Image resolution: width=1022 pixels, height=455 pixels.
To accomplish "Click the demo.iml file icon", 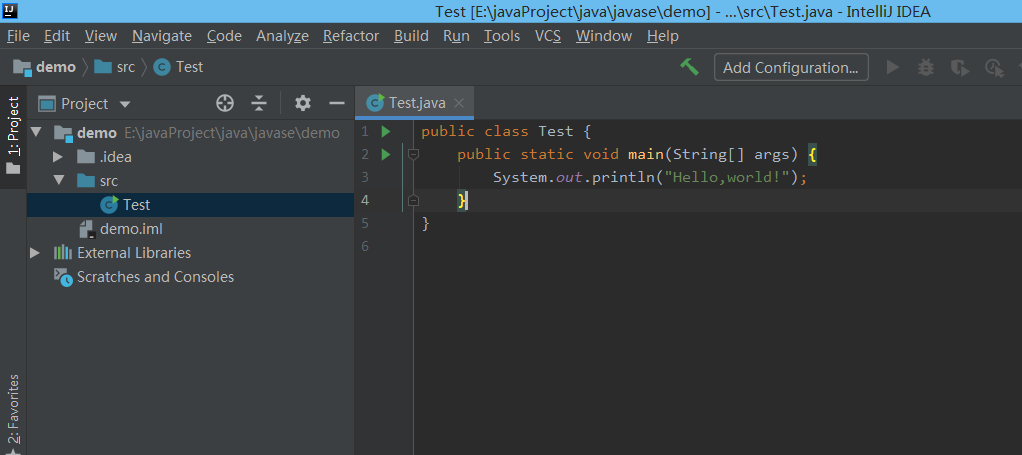I will [87, 229].
